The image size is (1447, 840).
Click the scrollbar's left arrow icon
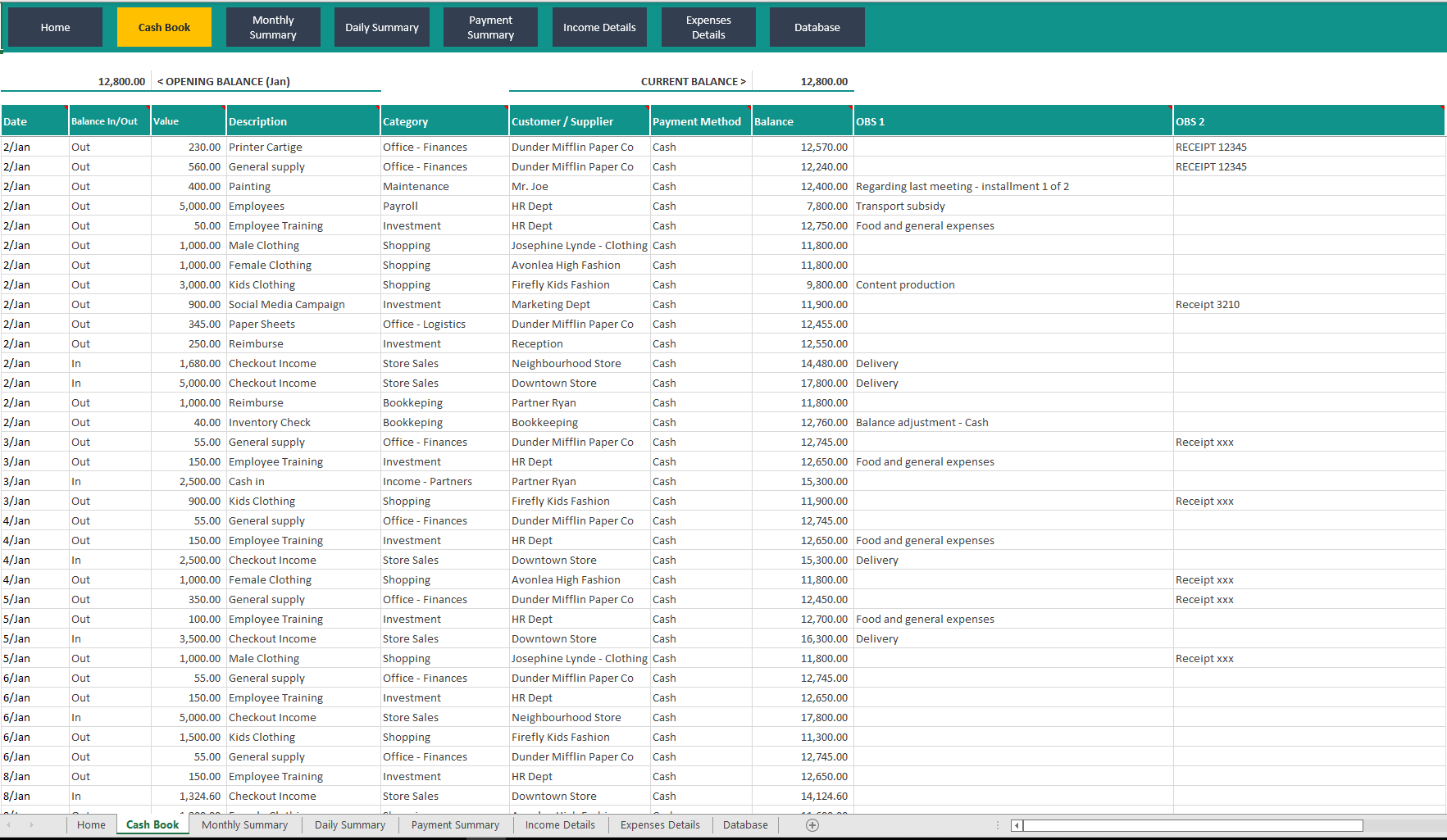point(1017,825)
